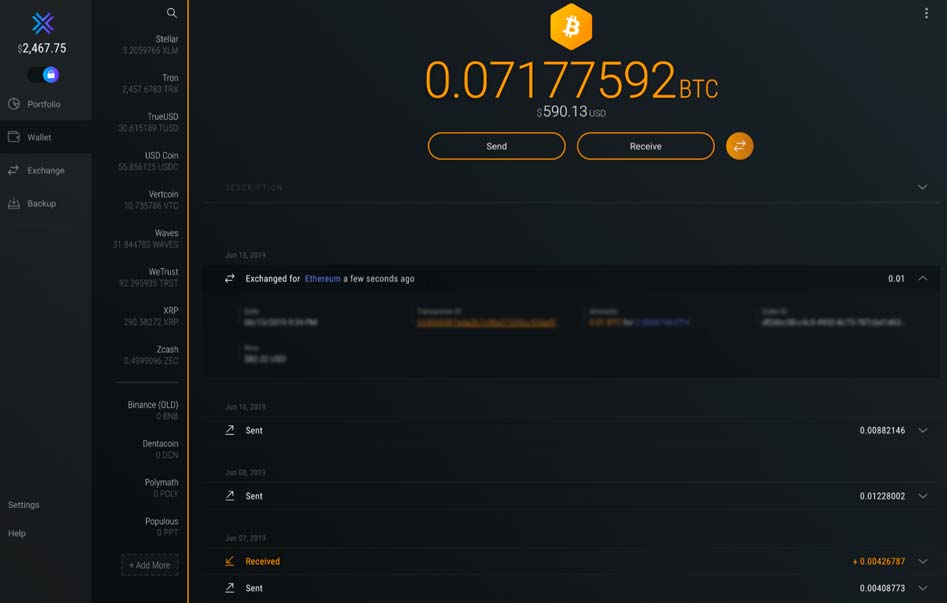Open the blurred orange transaction ID link

pyautogui.click(x=486, y=323)
